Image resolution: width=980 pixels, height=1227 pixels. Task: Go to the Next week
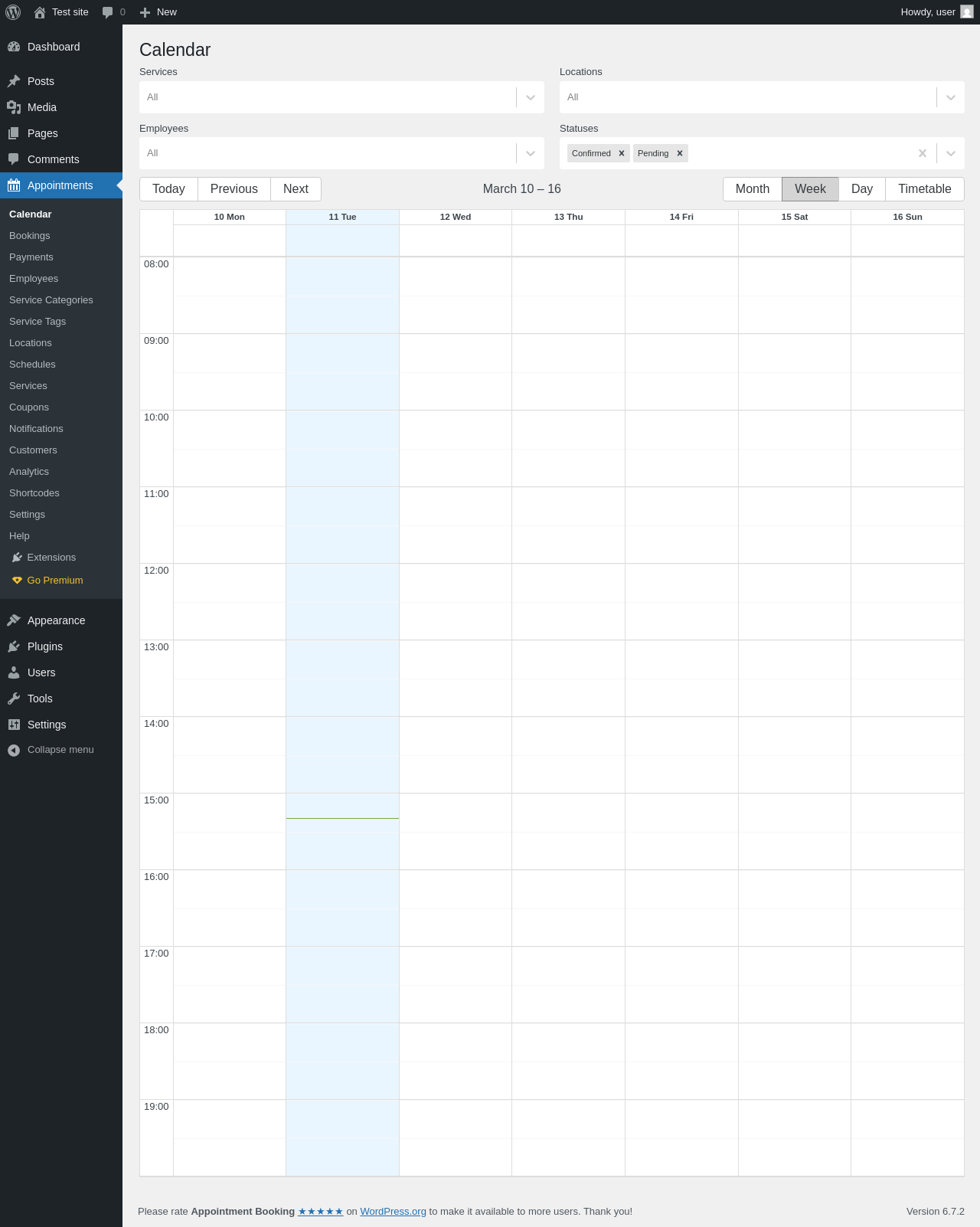[296, 189]
